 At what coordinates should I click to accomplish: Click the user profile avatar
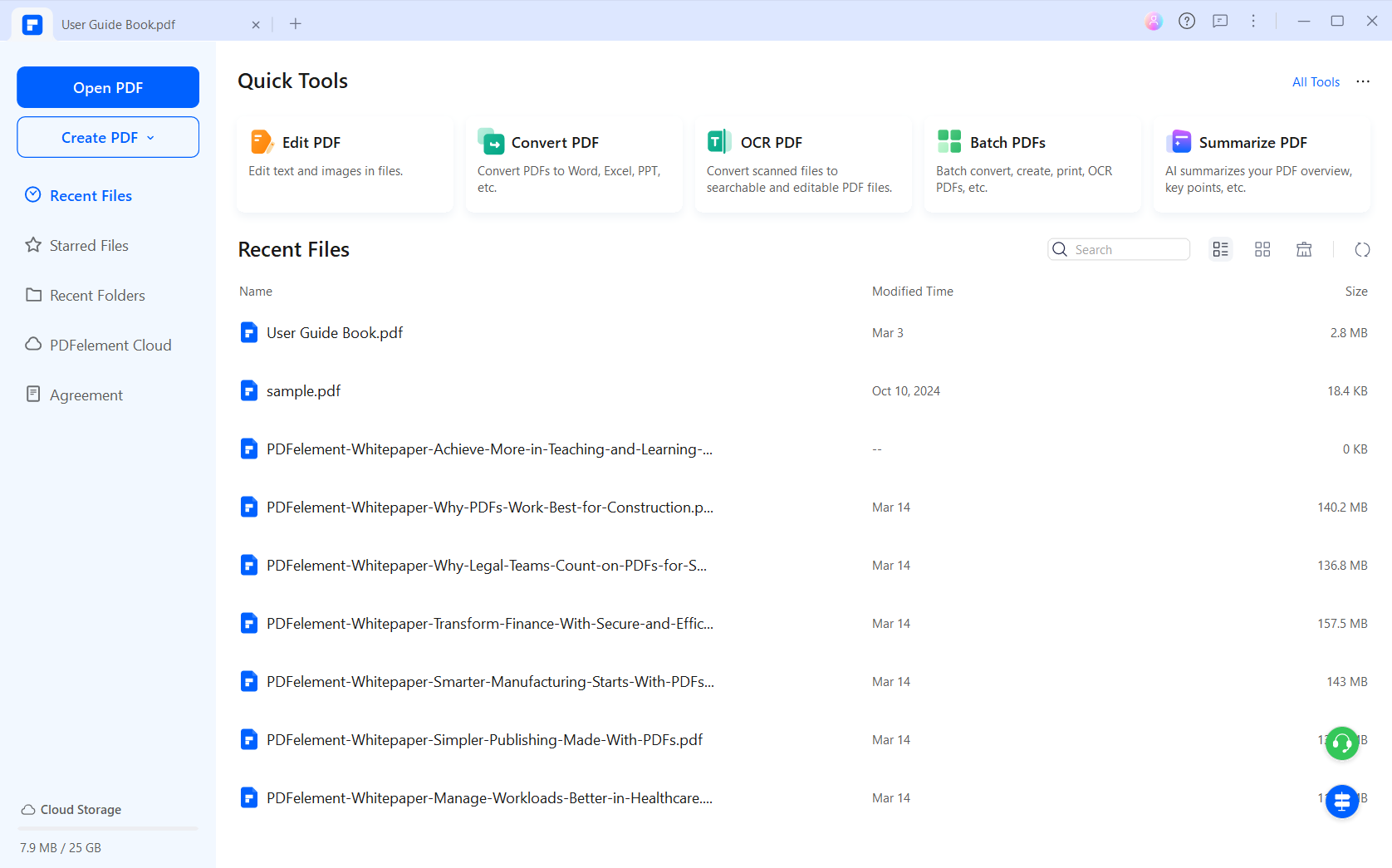tap(1154, 22)
